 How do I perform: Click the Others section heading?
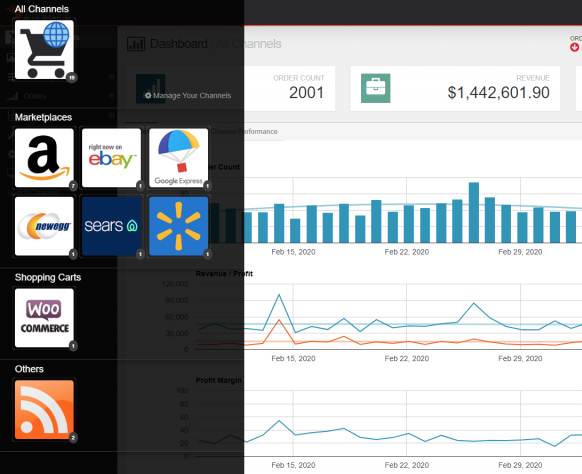(x=29, y=369)
